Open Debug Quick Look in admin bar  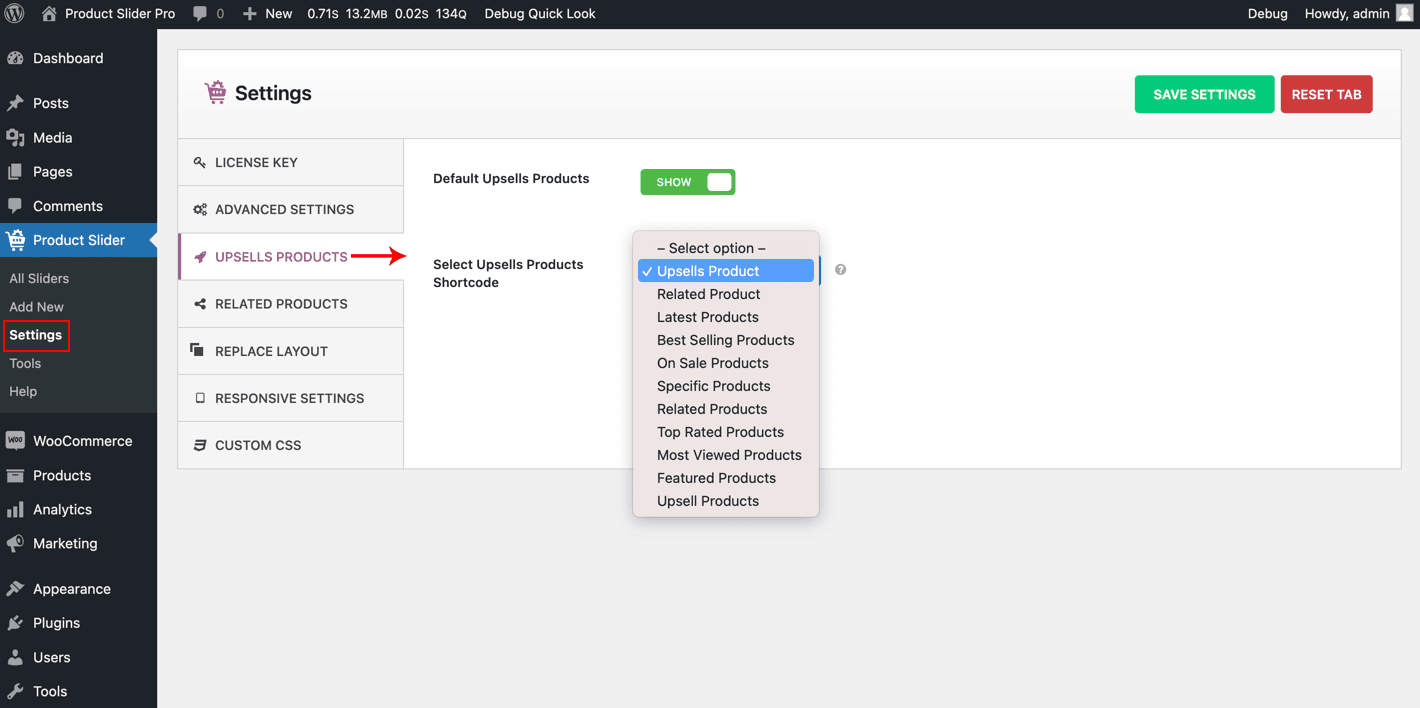[x=539, y=14]
